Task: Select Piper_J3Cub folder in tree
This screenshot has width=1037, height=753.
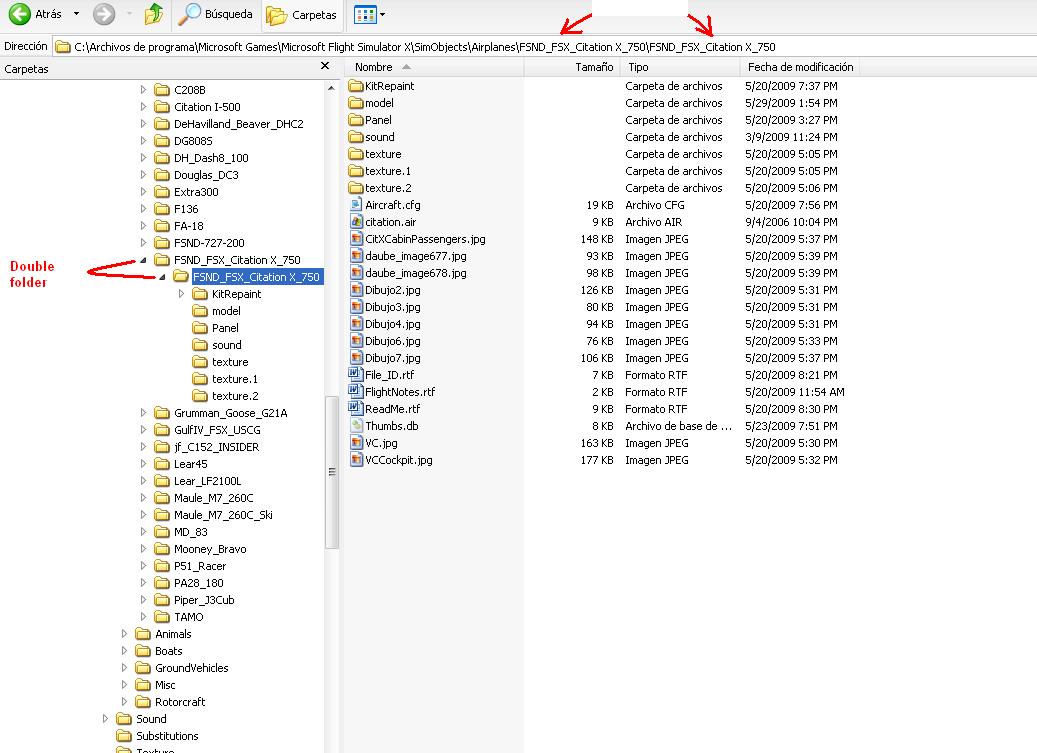Action: coord(204,600)
